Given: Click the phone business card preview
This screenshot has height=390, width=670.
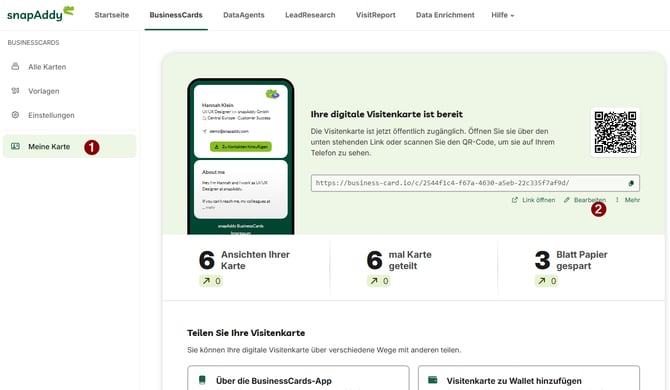Looking at the screenshot, I should tap(241, 156).
